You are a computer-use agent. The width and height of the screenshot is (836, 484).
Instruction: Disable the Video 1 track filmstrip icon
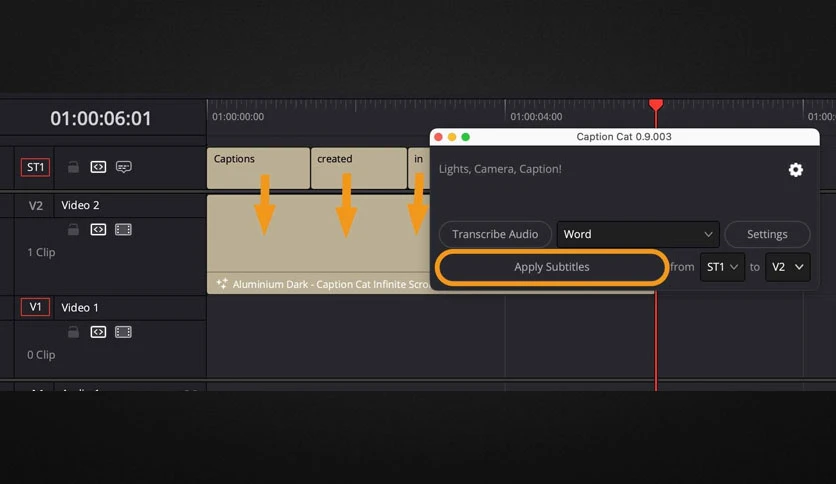123,332
